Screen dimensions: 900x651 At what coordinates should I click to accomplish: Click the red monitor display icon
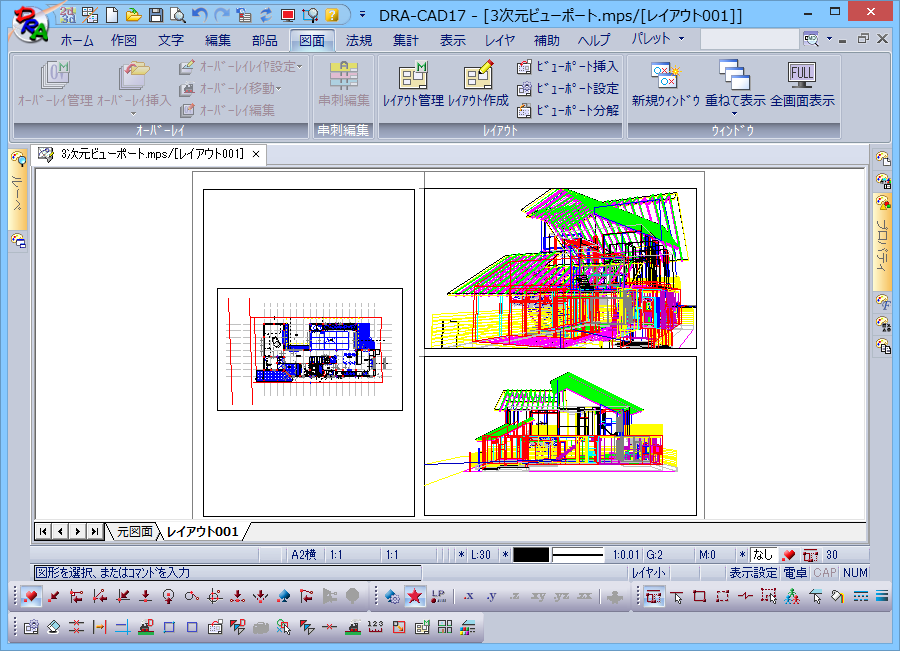point(288,15)
